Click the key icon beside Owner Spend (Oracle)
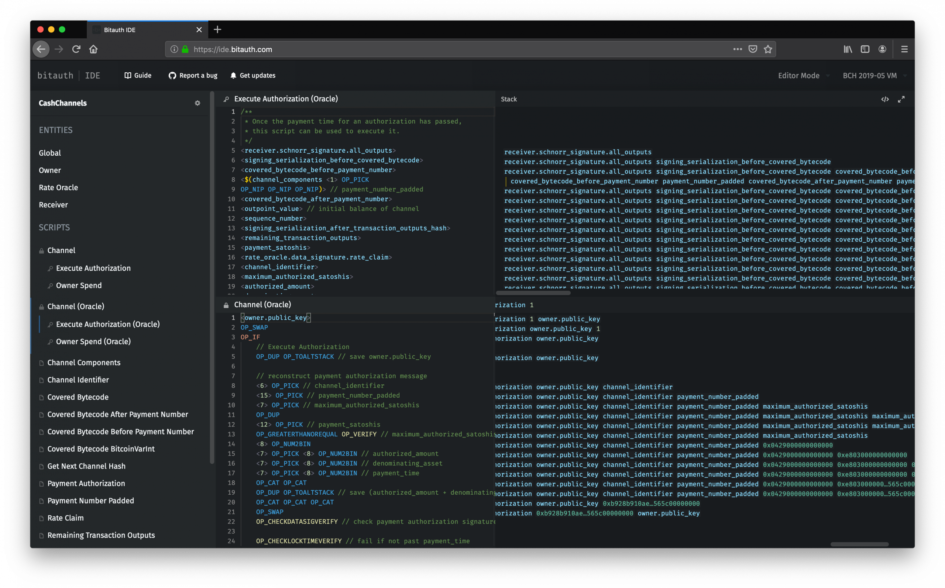 [51, 342]
